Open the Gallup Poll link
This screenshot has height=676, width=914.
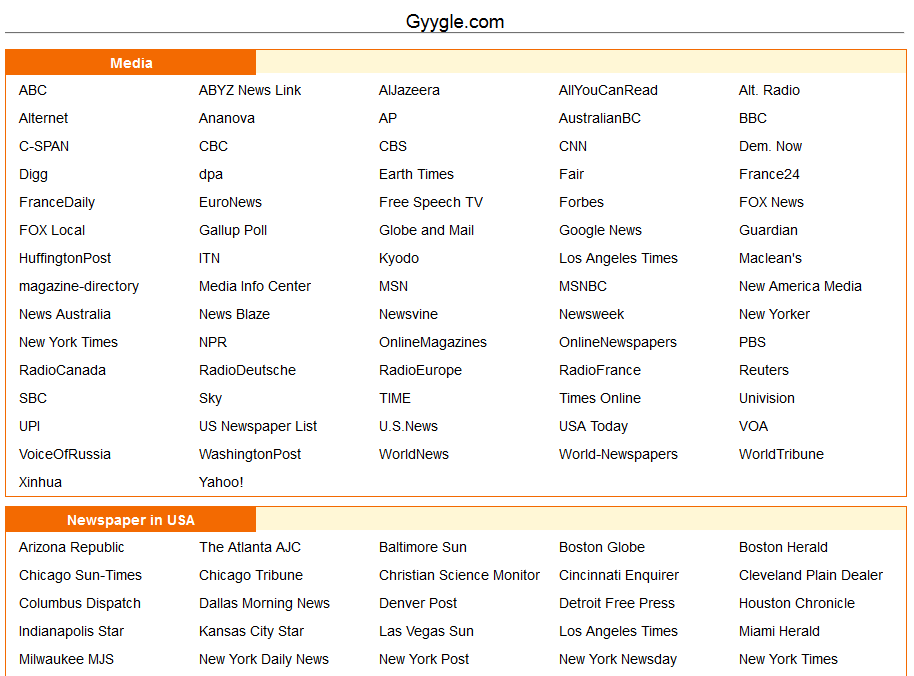(x=233, y=230)
